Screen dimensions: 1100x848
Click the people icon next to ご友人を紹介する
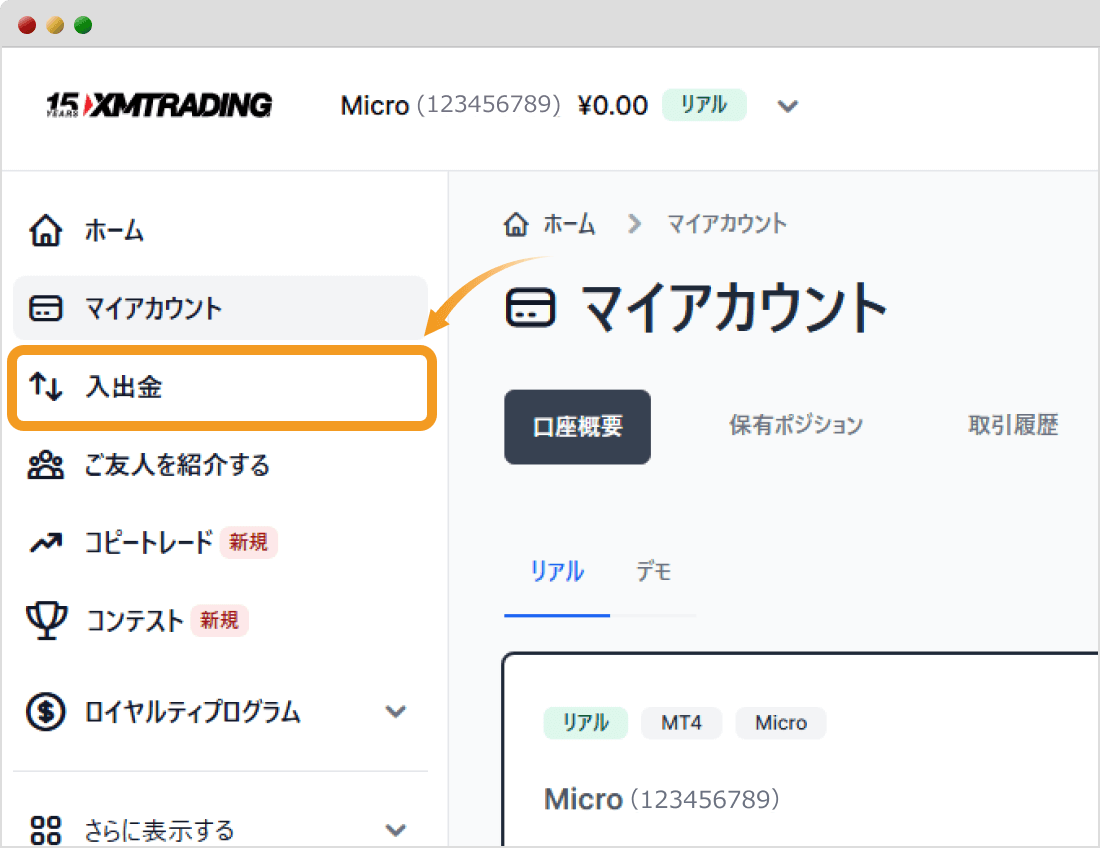45,465
